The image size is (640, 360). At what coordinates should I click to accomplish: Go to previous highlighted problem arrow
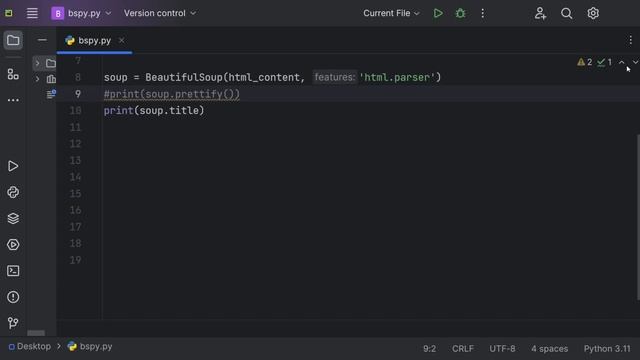click(x=622, y=62)
